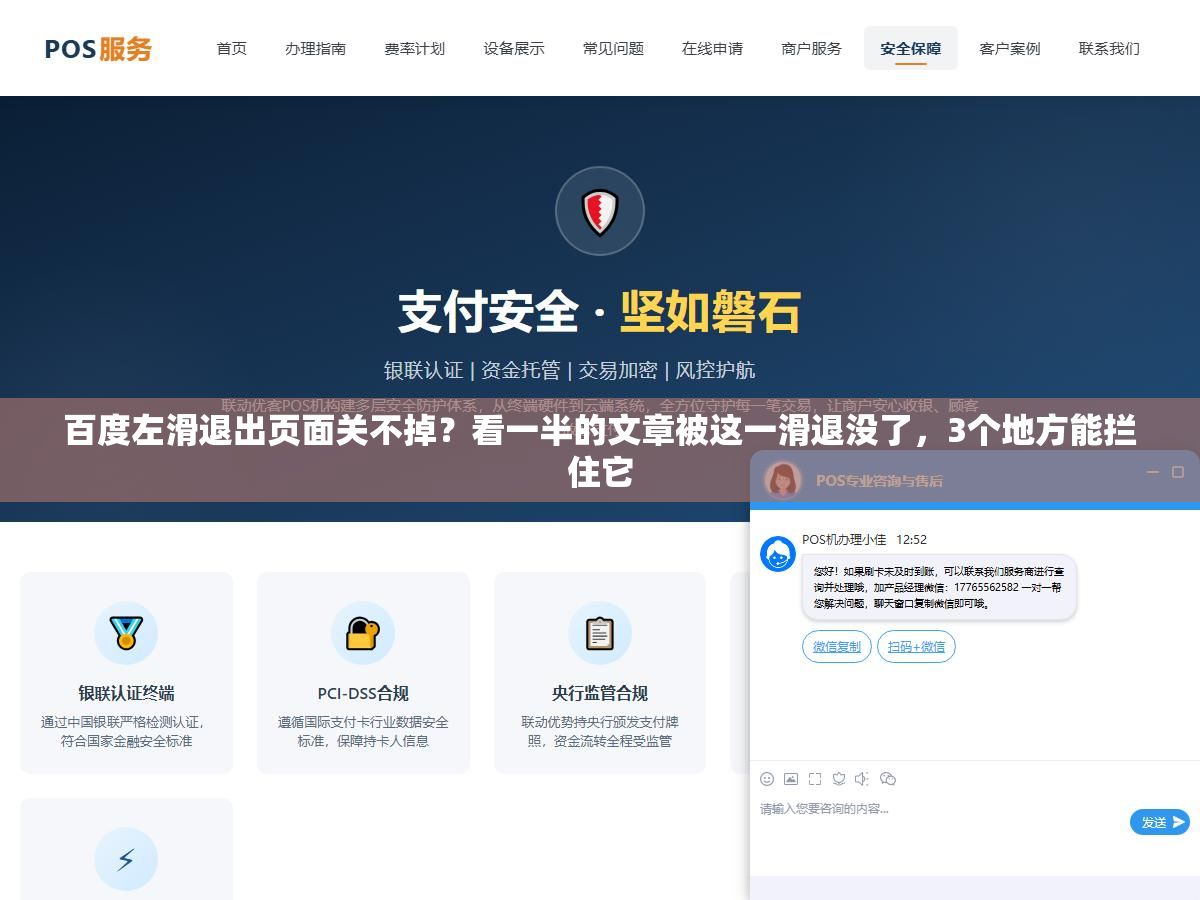Click the POS服务 site logo
The image size is (1200, 900).
(x=98, y=48)
